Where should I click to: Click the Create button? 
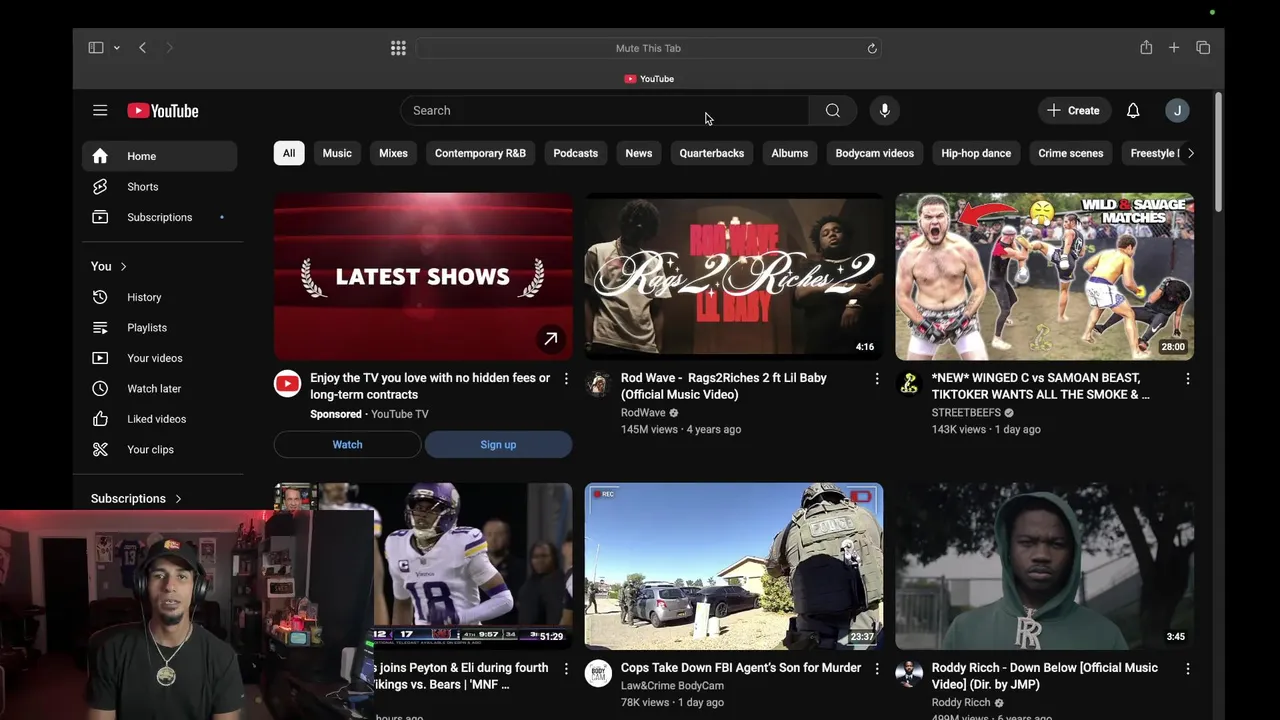1074,110
